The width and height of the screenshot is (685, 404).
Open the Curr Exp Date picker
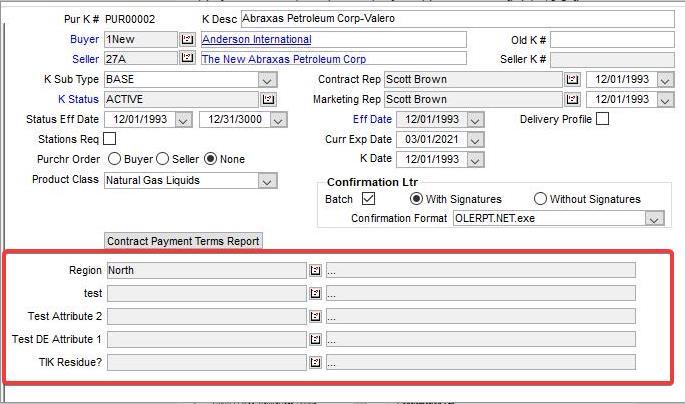[475, 139]
